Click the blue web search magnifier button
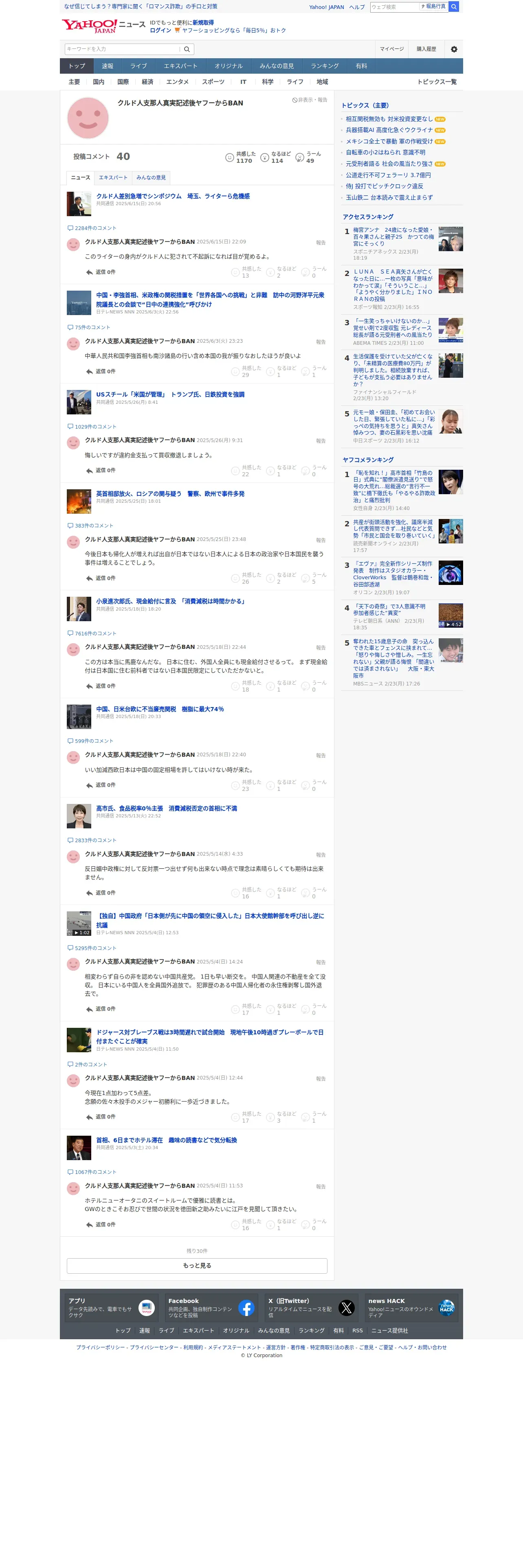Image resolution: width=523 pixels, height=1568 pixels. [x=454, y=7]
